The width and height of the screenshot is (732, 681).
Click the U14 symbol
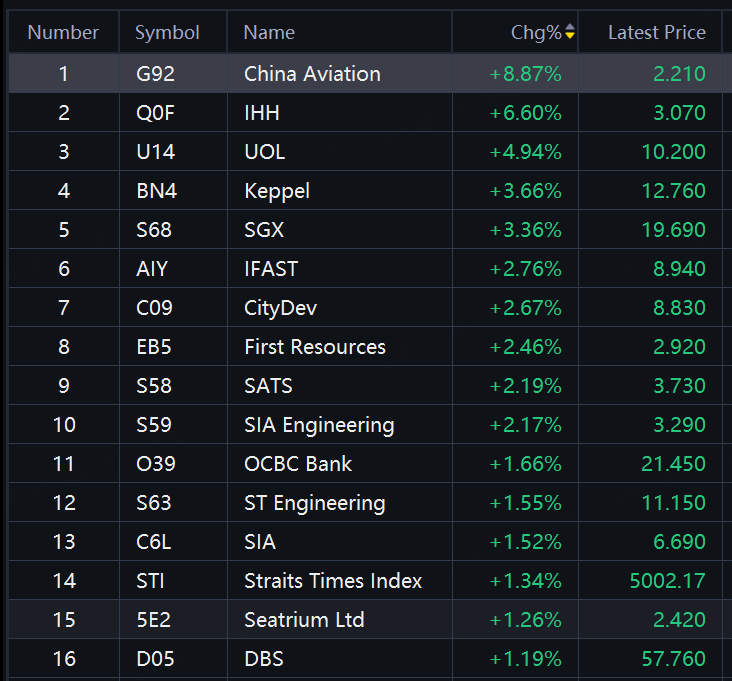click(x=155, y=152)
